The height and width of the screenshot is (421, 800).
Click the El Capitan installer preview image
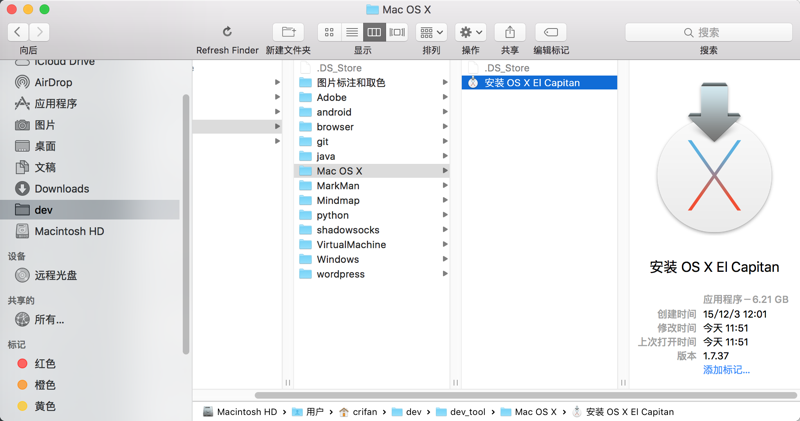point(714,157)
